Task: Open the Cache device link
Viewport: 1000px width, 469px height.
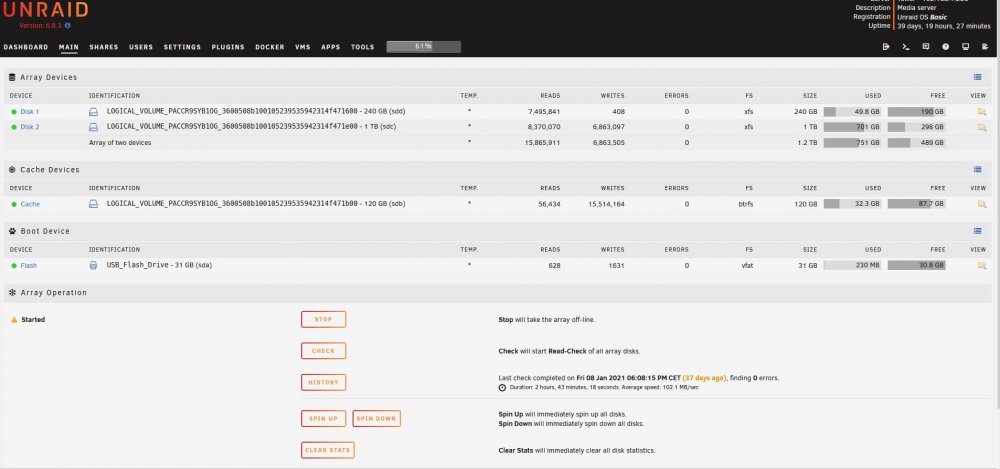Action: pyautogui.click(x=30, y=204)
